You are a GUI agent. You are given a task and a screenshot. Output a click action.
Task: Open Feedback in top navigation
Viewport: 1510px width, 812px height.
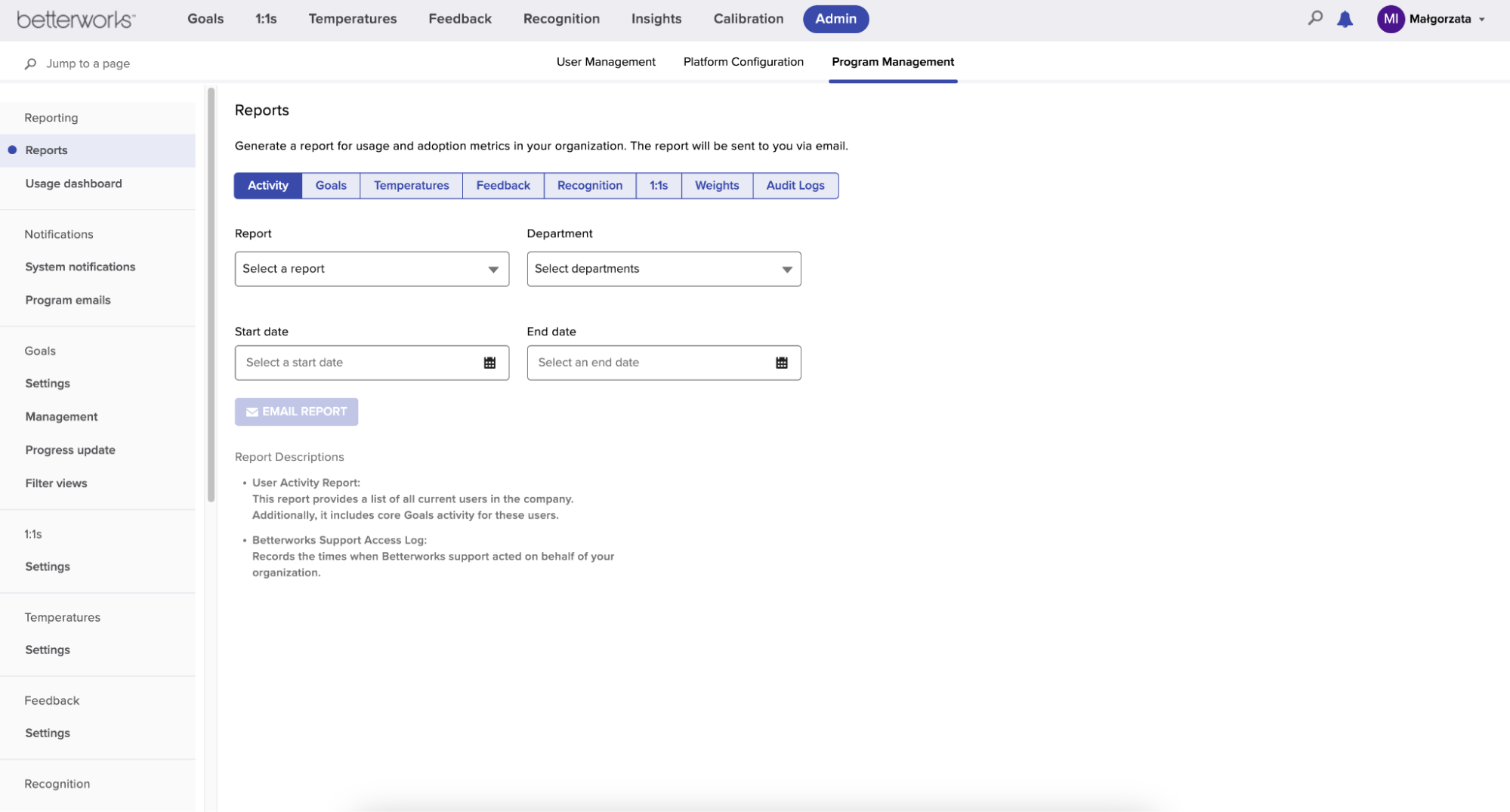pos(460,19)
